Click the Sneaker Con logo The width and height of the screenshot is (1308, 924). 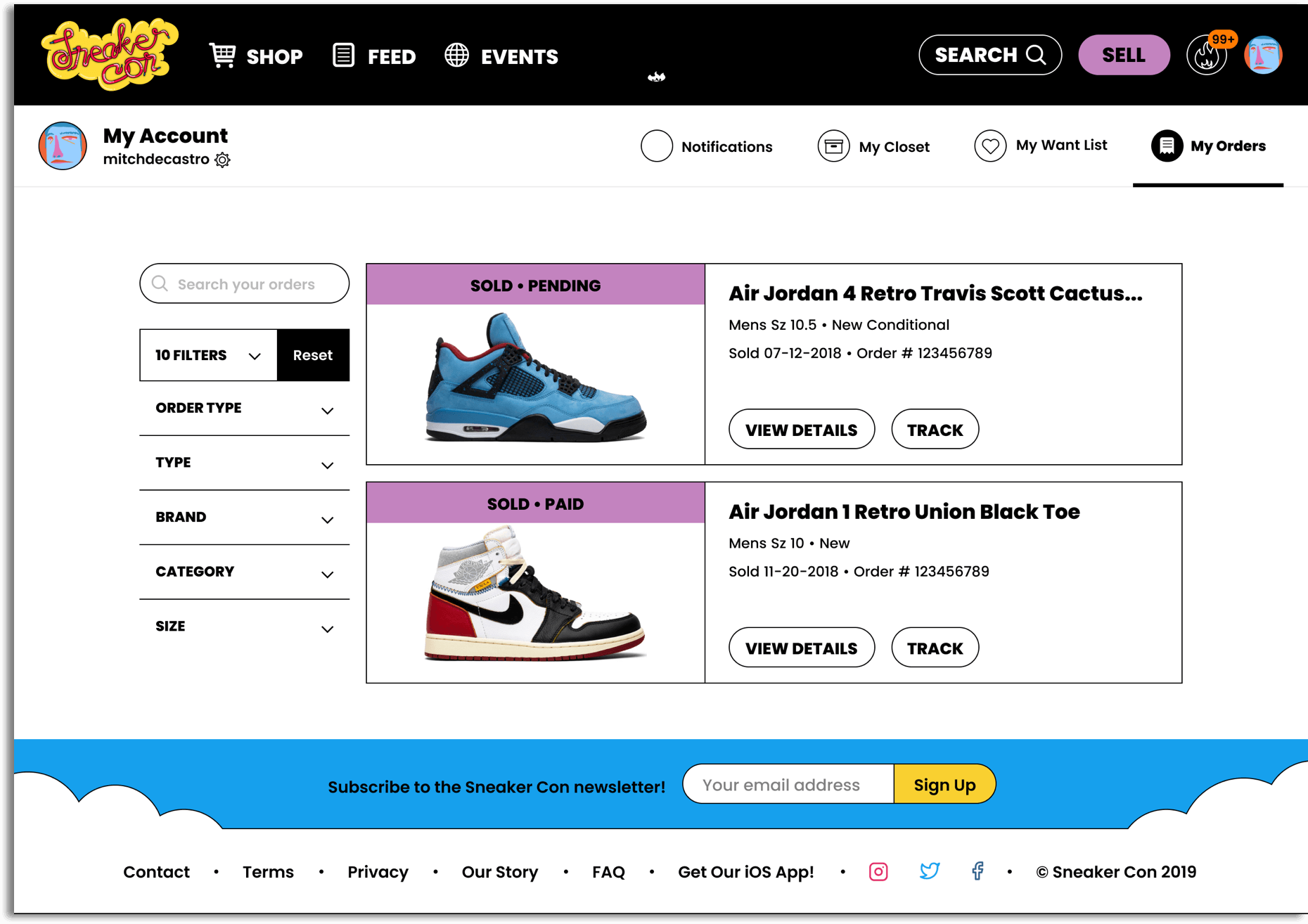[x=109, y=54]
